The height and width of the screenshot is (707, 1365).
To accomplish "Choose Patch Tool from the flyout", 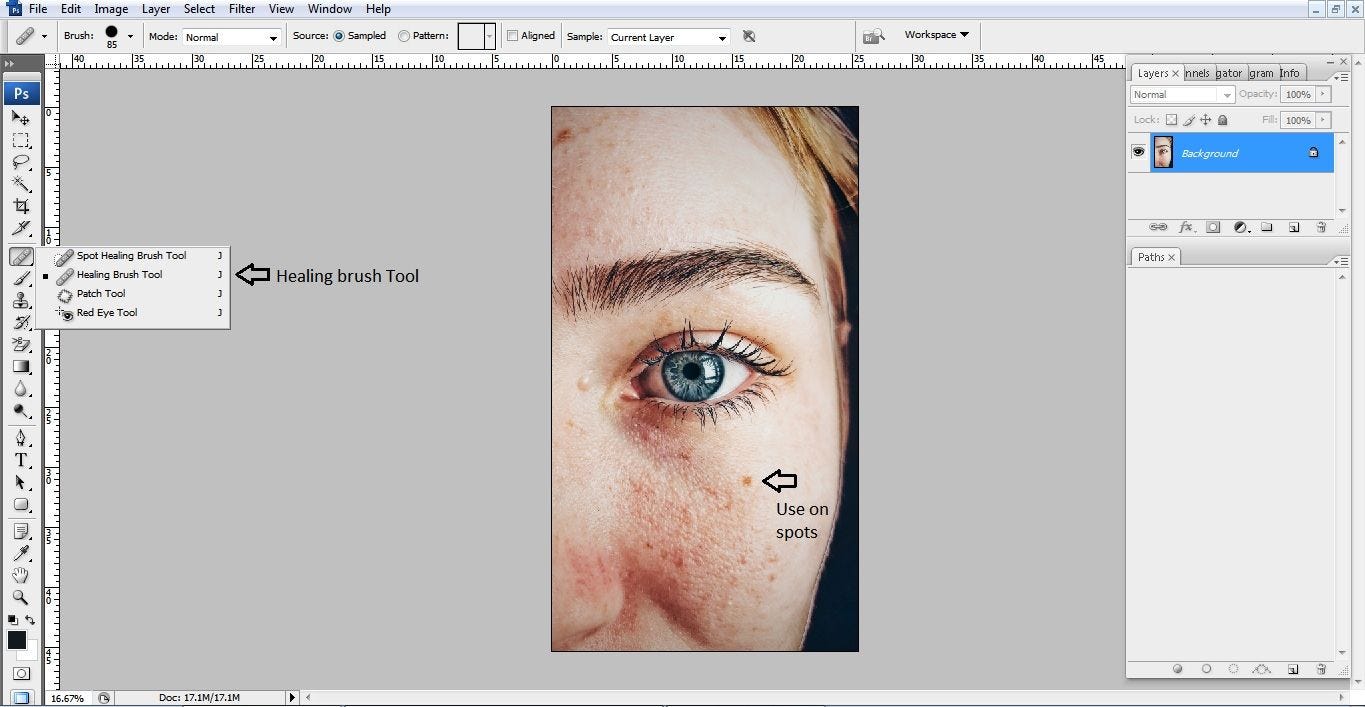I will [101, 294].
